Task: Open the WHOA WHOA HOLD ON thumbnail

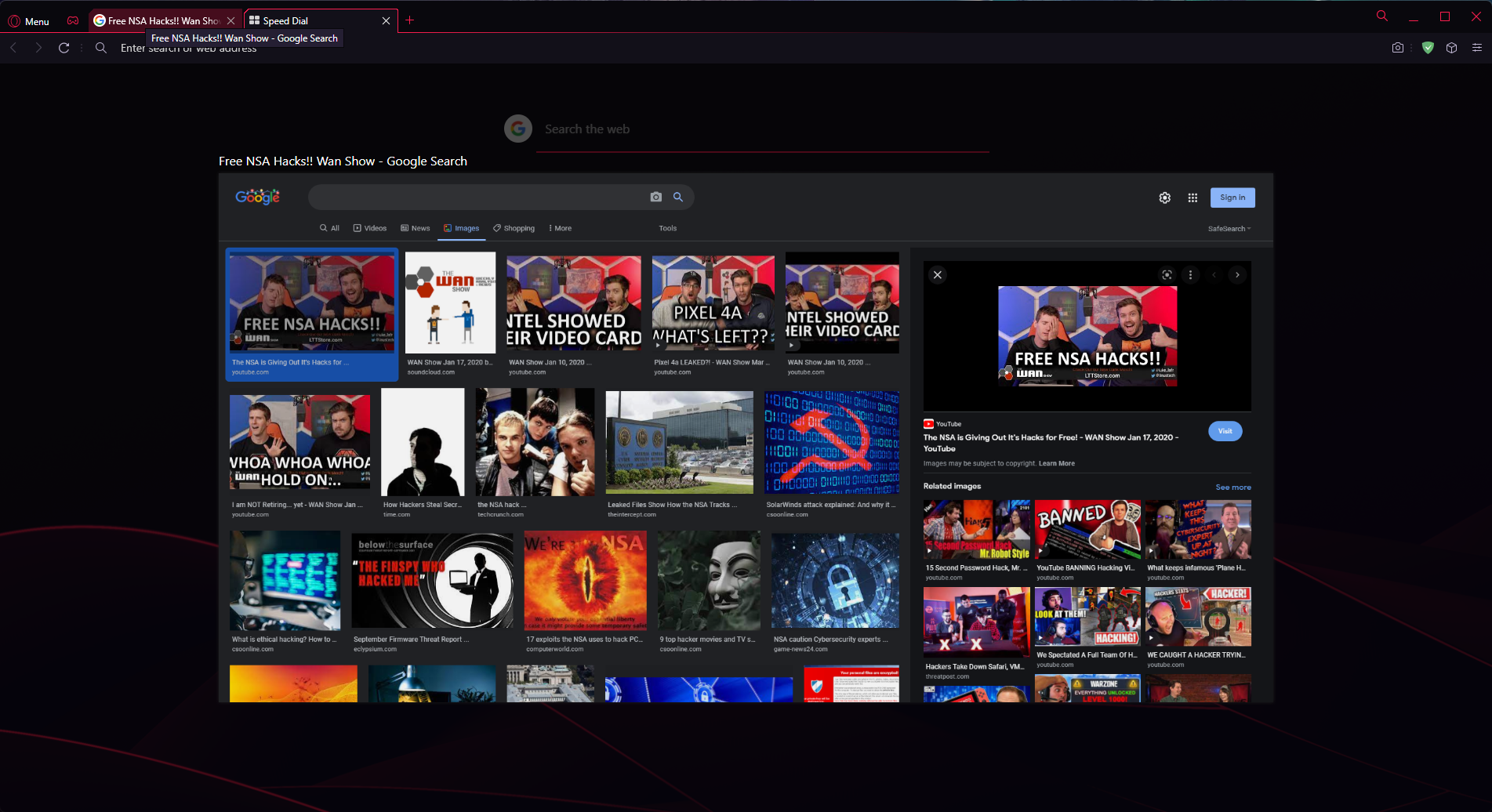Action: coord(299,442)
